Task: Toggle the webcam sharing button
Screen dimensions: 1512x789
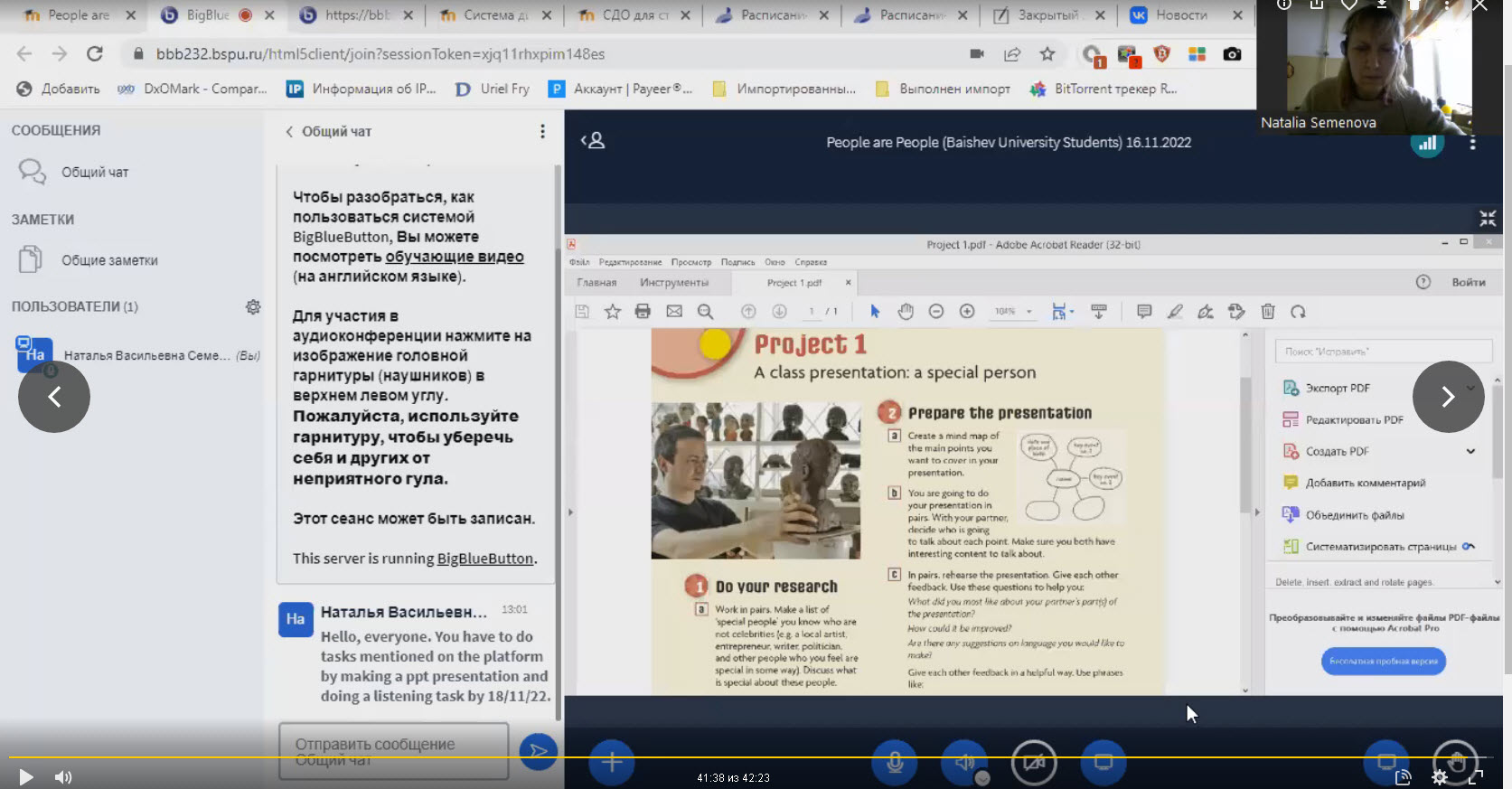Action: pos(1034,762)
